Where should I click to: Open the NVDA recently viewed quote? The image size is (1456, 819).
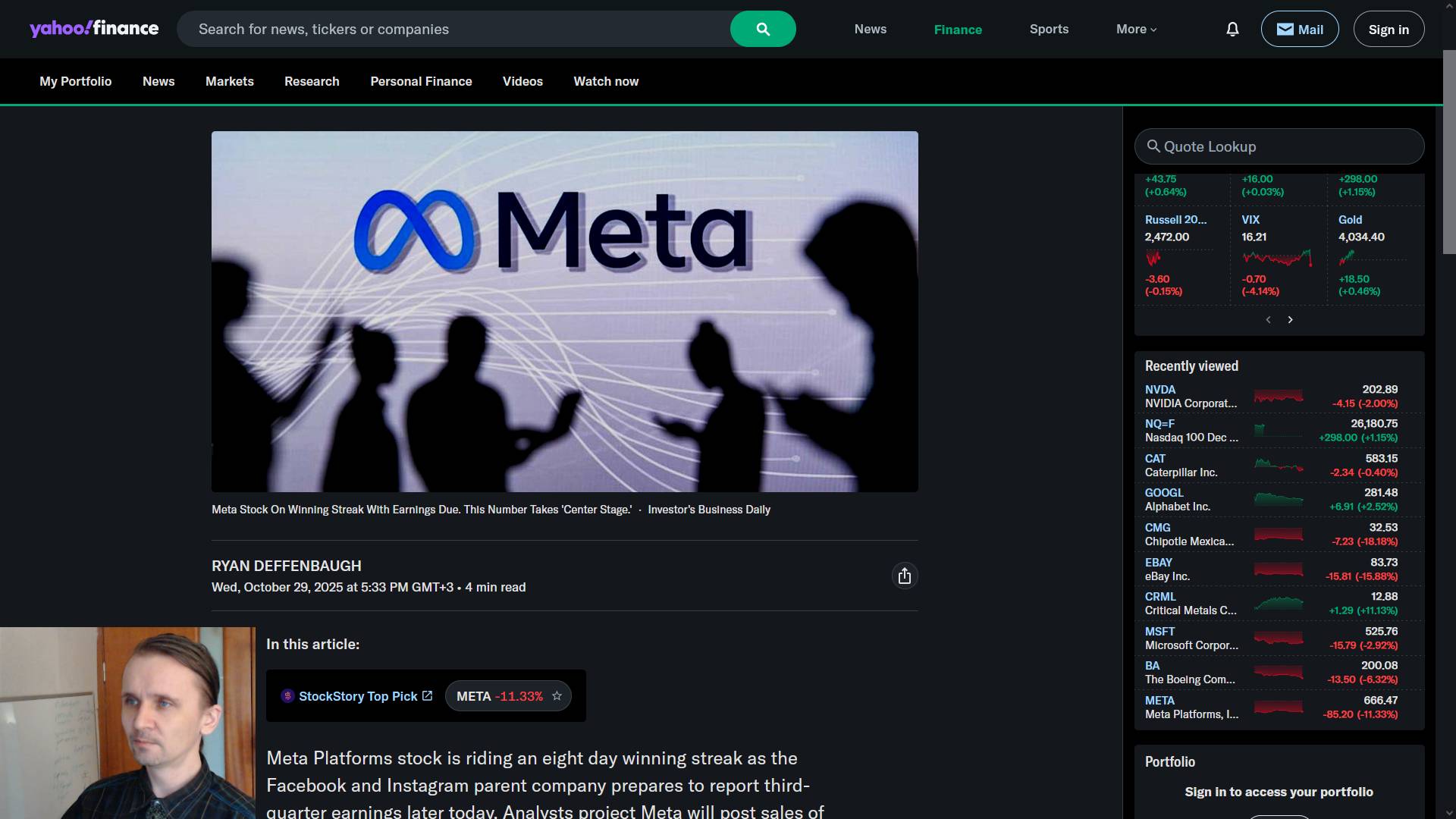pyautogui.click(x=1160, y=390)
